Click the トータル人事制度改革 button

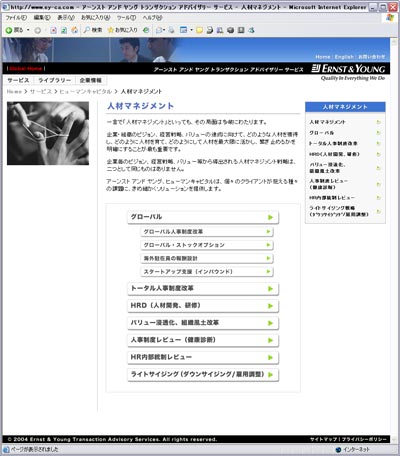pos(203,289)
